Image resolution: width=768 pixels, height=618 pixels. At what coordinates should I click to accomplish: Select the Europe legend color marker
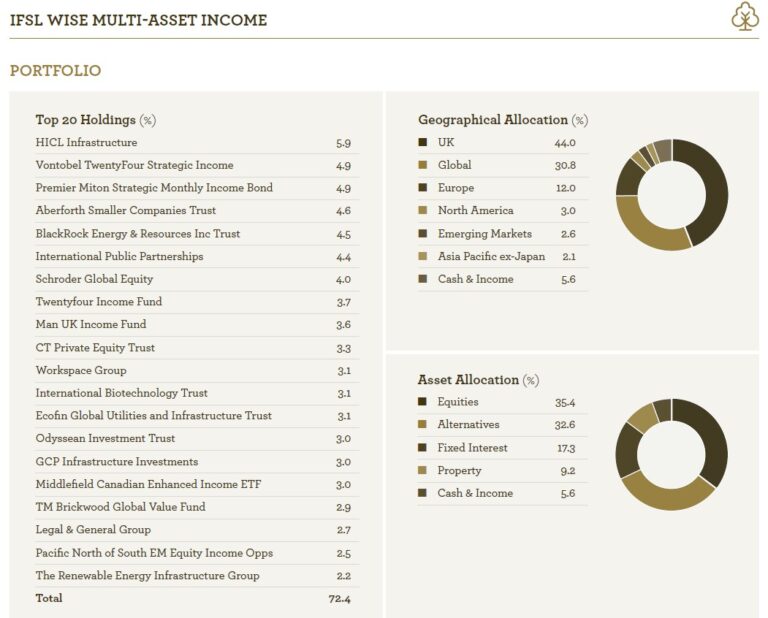click(x=423, y=188)
